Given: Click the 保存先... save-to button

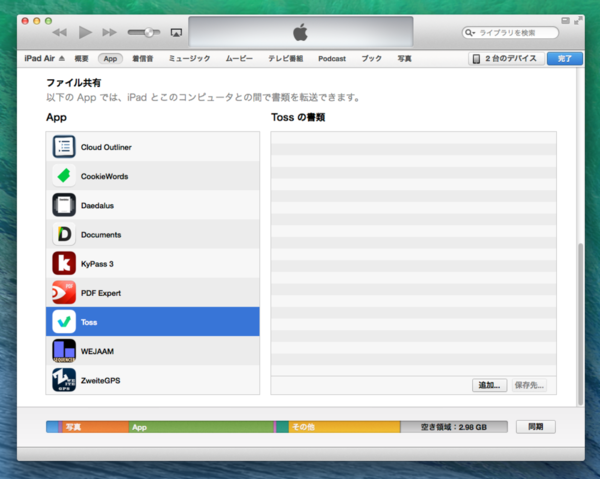Looking at the screenshot, I should tap(529, 385).
